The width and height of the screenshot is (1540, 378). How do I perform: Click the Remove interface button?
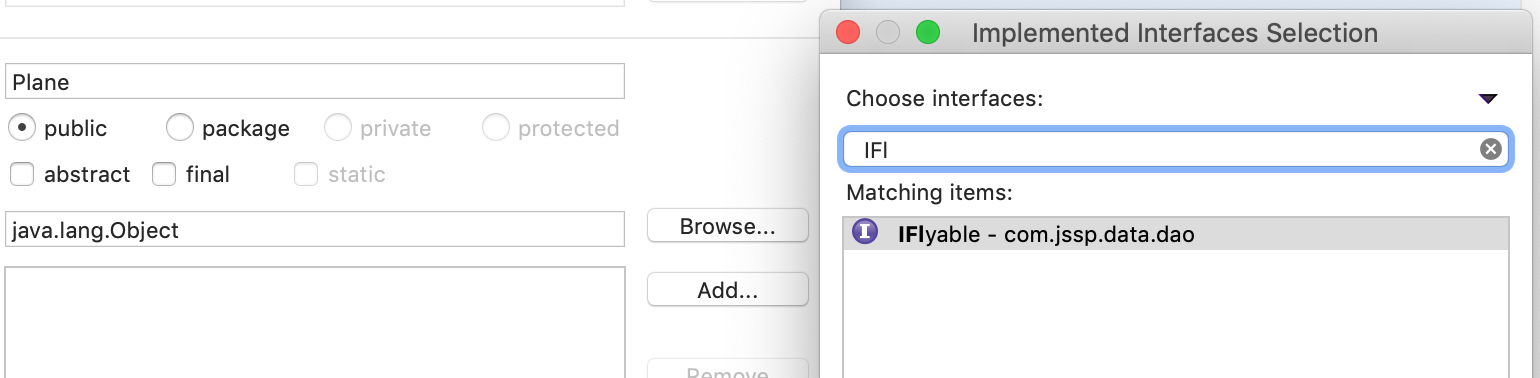point(728,369)
